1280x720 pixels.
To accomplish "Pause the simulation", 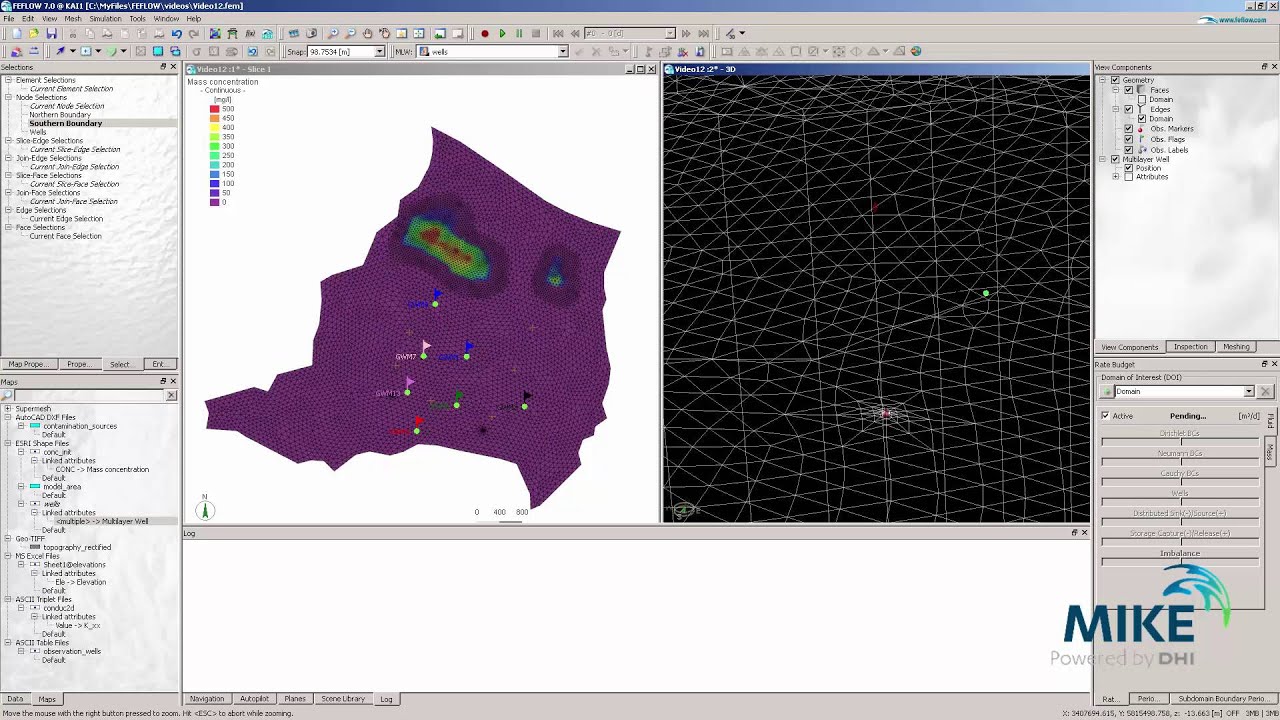I will [519, 33].
